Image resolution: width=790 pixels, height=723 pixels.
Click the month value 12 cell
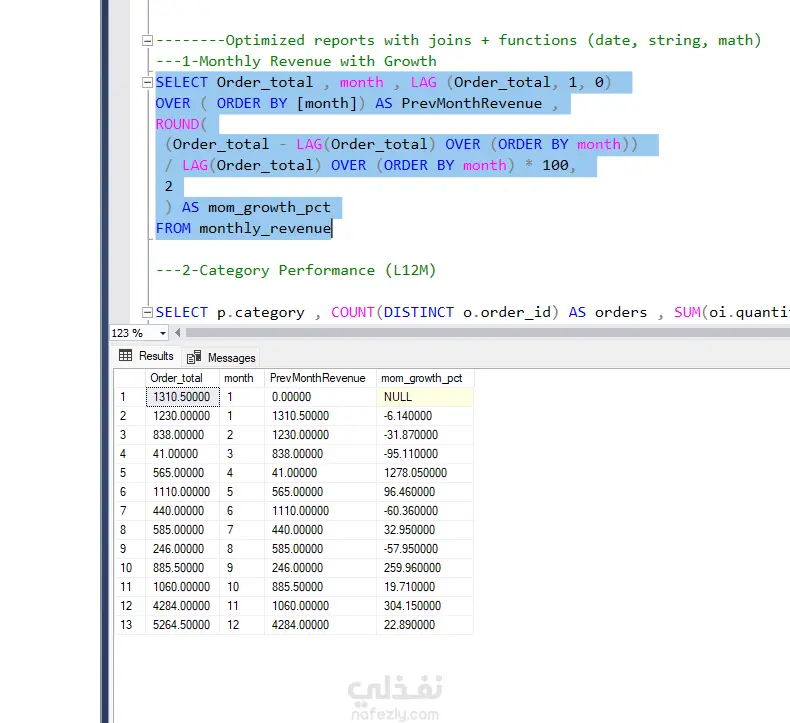point(242,625)
